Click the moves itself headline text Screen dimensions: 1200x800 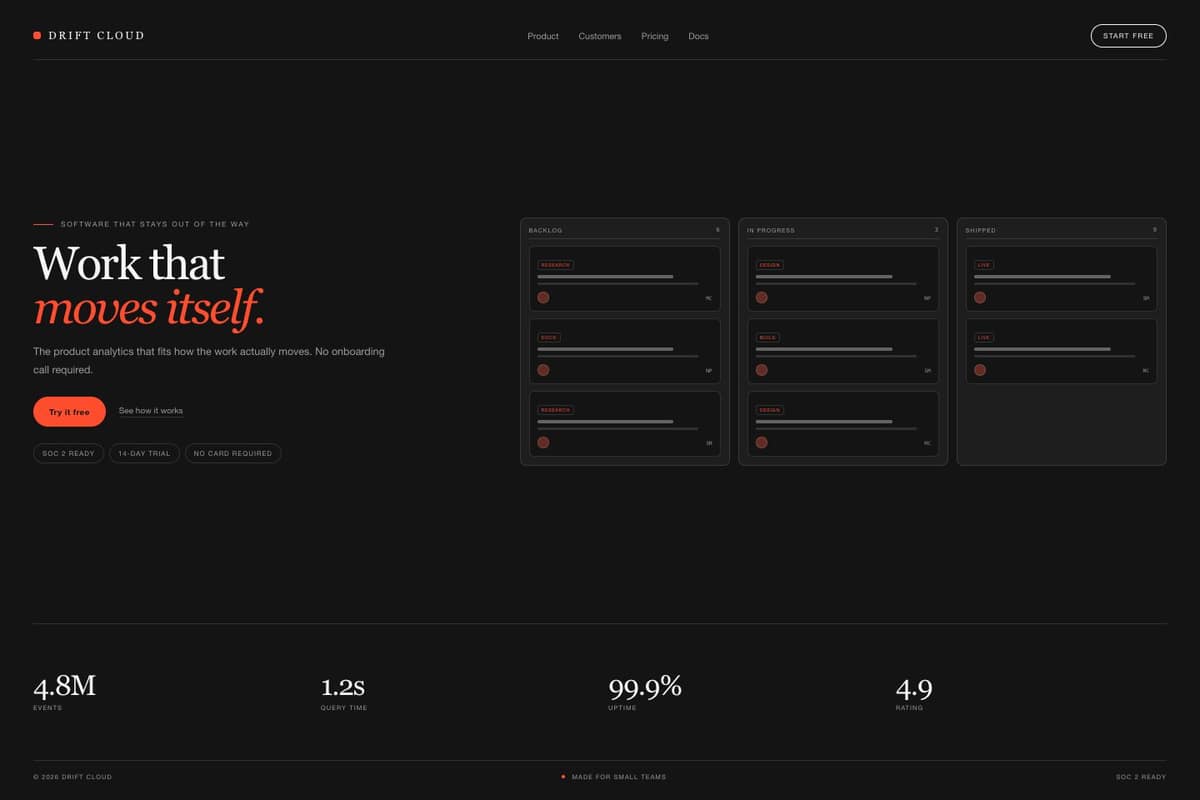tap(149, 309)
